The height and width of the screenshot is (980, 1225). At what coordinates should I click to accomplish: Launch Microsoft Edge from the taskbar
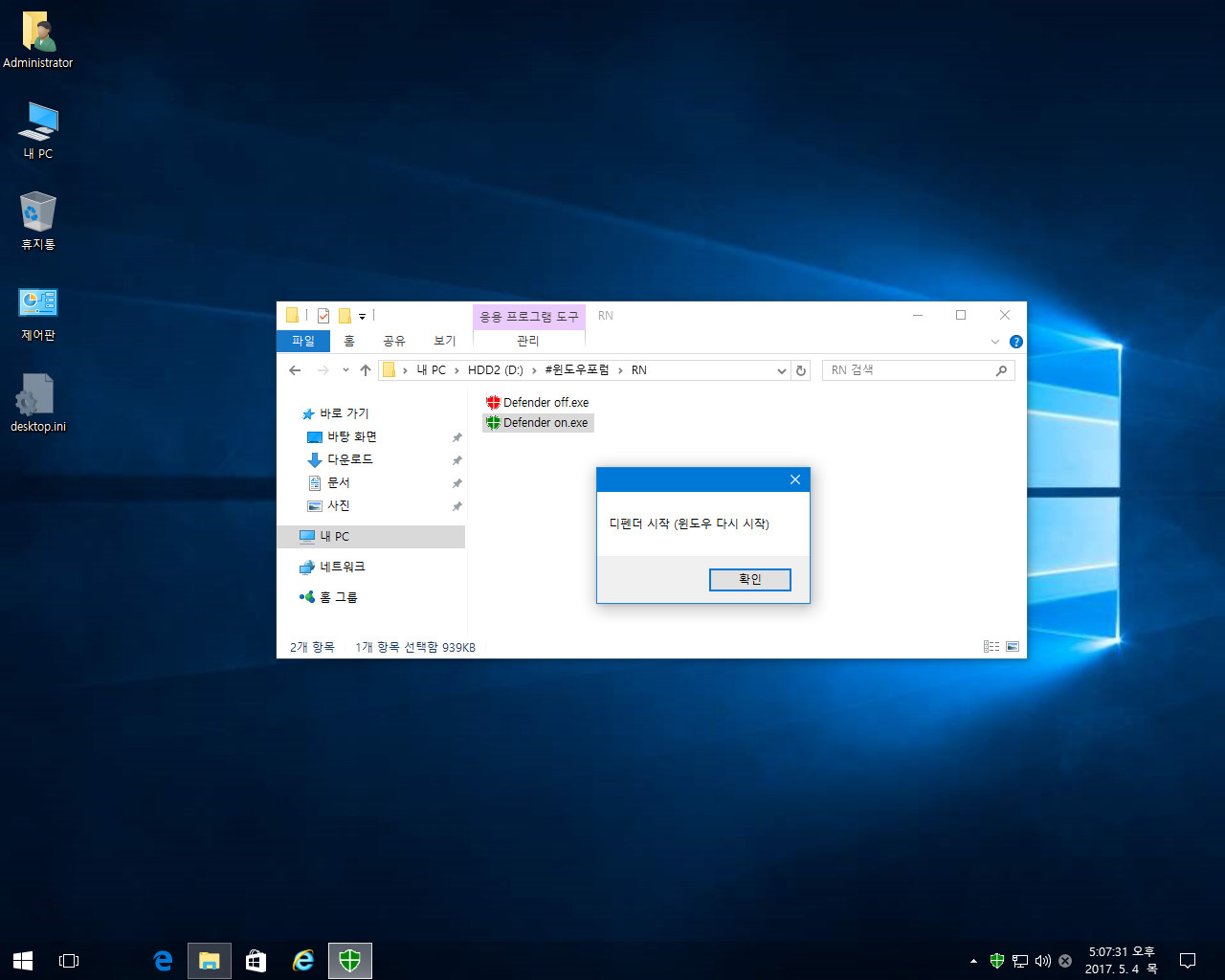[x=163, y=961]
